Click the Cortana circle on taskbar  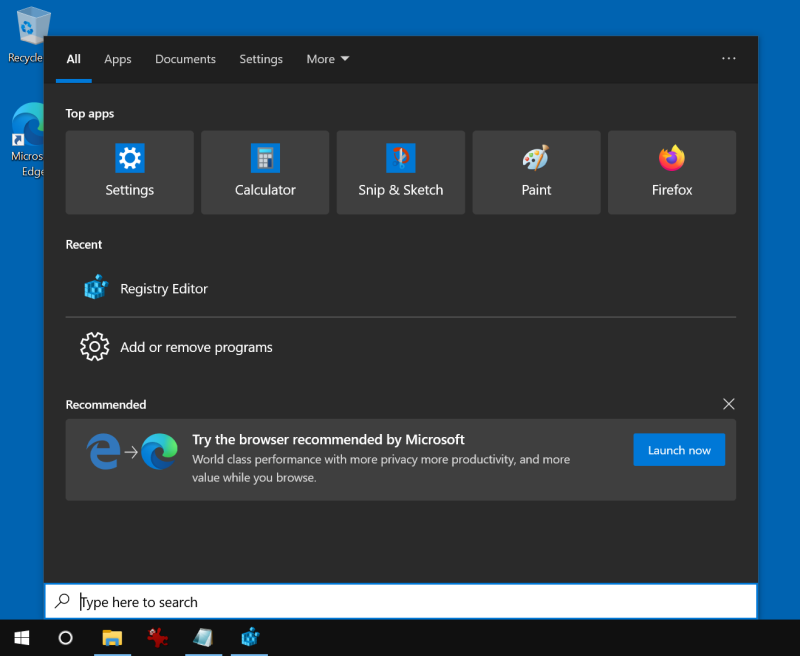[x=66, y=637]
